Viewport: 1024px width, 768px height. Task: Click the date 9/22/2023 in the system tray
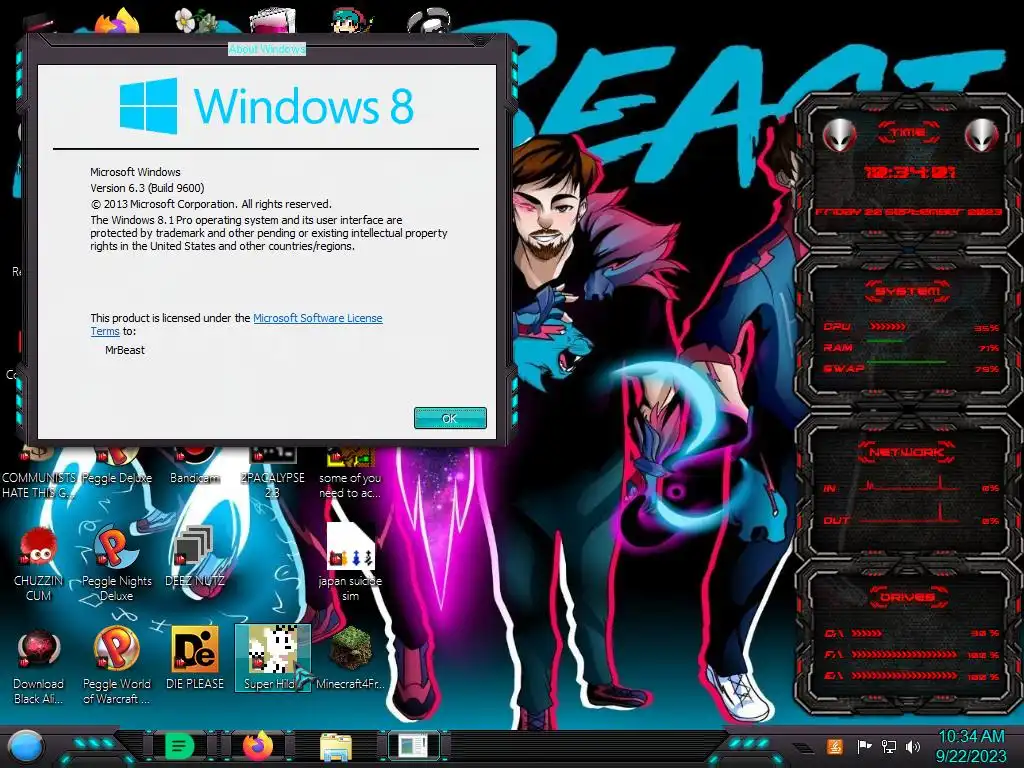[x=971, y=756]
